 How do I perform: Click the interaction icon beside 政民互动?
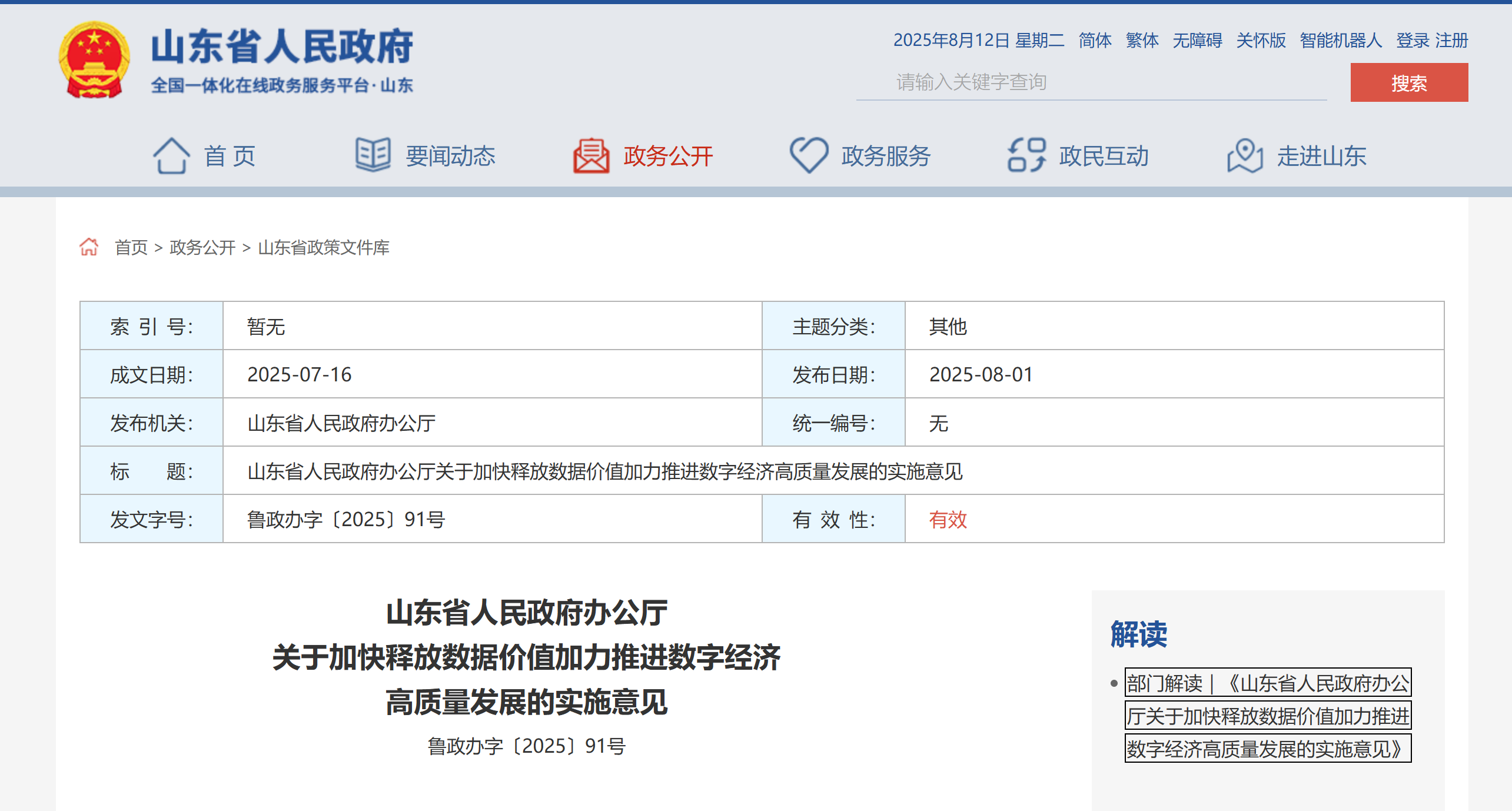tap(1026, 155)
